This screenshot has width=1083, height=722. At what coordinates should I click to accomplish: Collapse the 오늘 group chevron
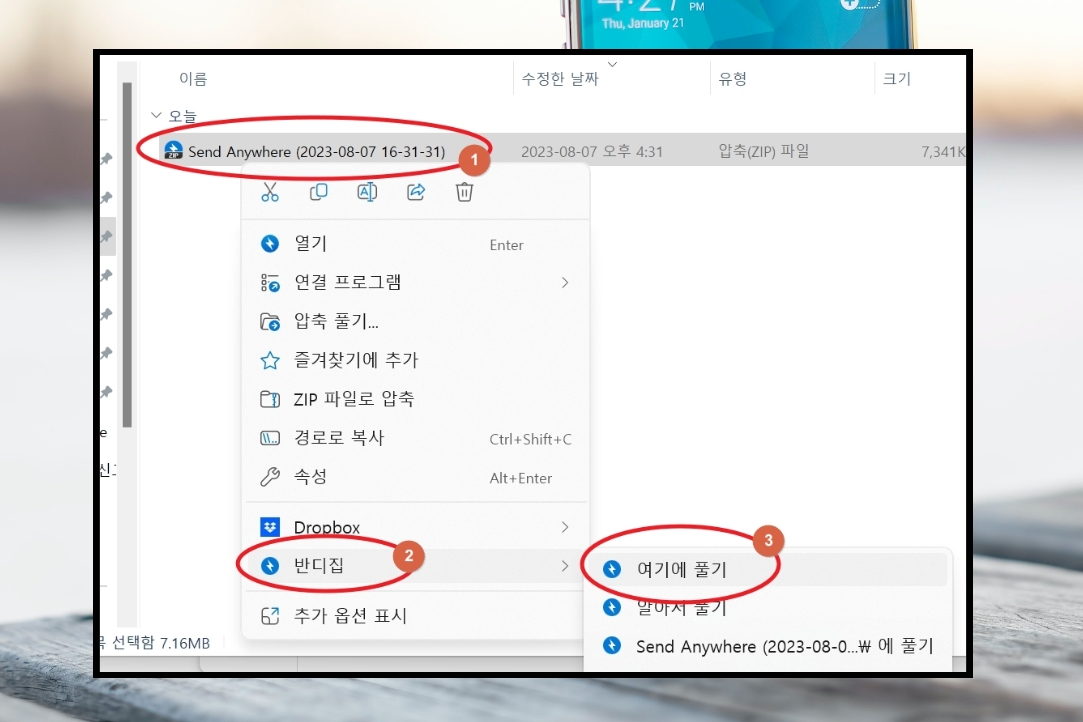point(156,115)
